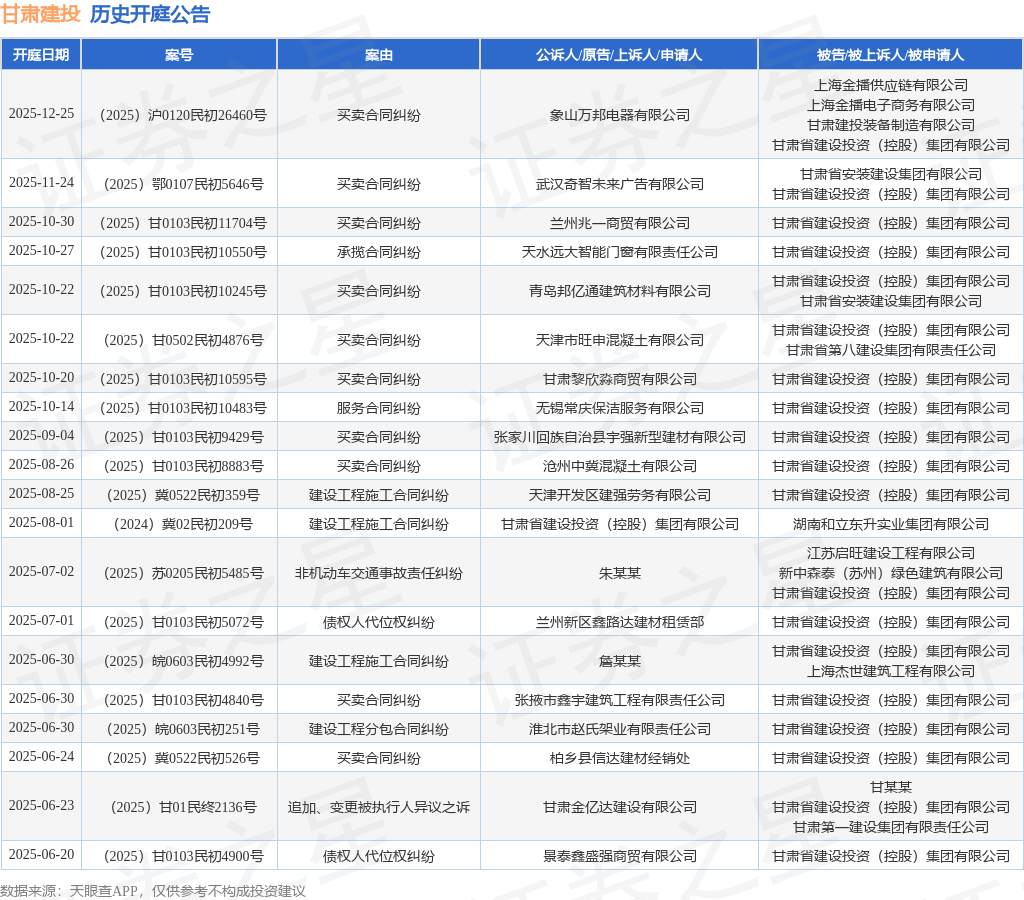
Task: Click plaintiff 象山万邦电器有限公司
Action: [620, 115]
